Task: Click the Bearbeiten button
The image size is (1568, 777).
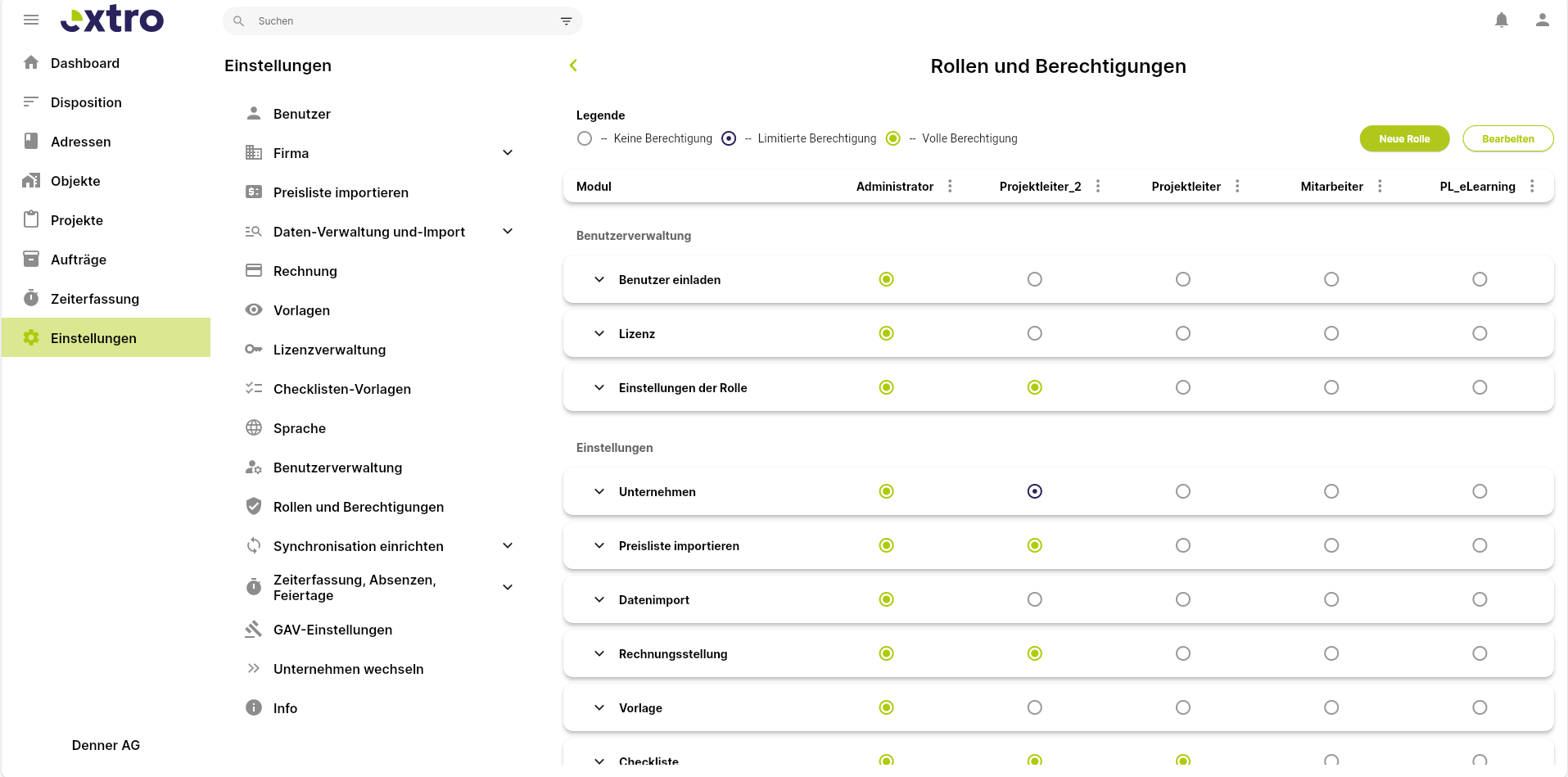Action: (x=1507, y=138)
